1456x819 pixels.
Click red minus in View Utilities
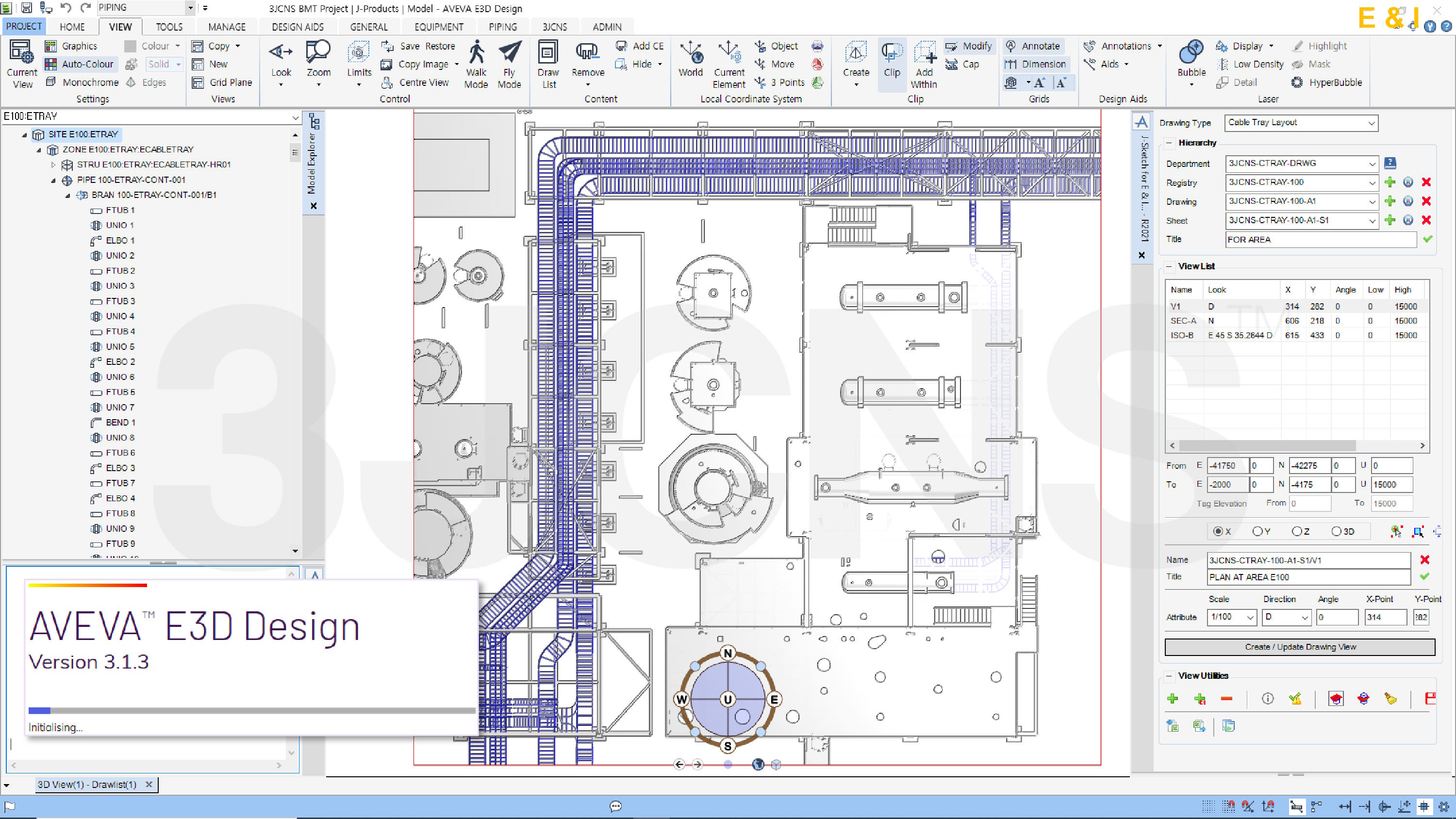1226,699
